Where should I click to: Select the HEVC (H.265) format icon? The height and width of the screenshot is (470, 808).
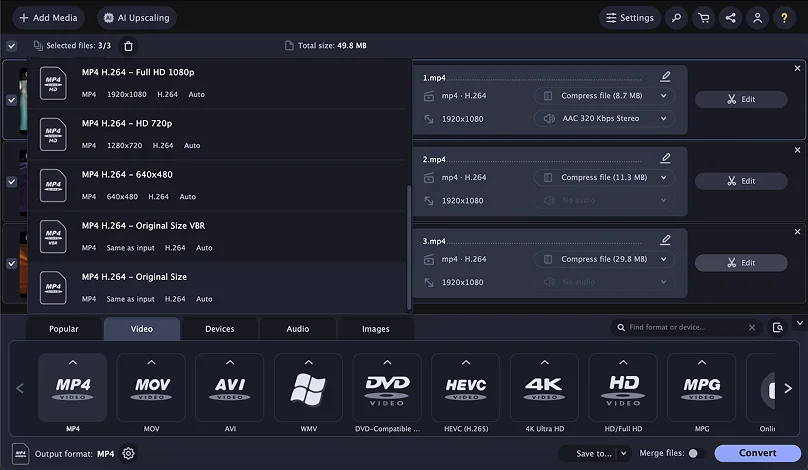point(465,387)
